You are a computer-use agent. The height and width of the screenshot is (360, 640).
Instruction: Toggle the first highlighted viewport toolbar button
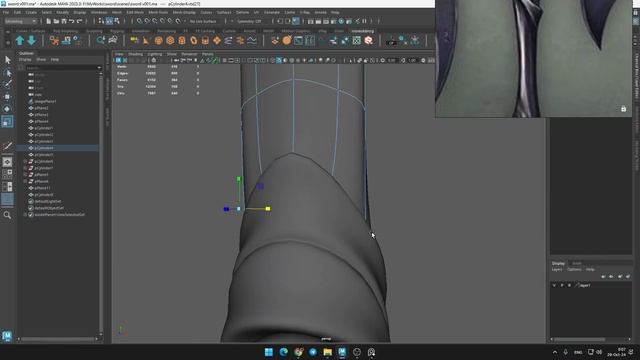coord(118,60)
